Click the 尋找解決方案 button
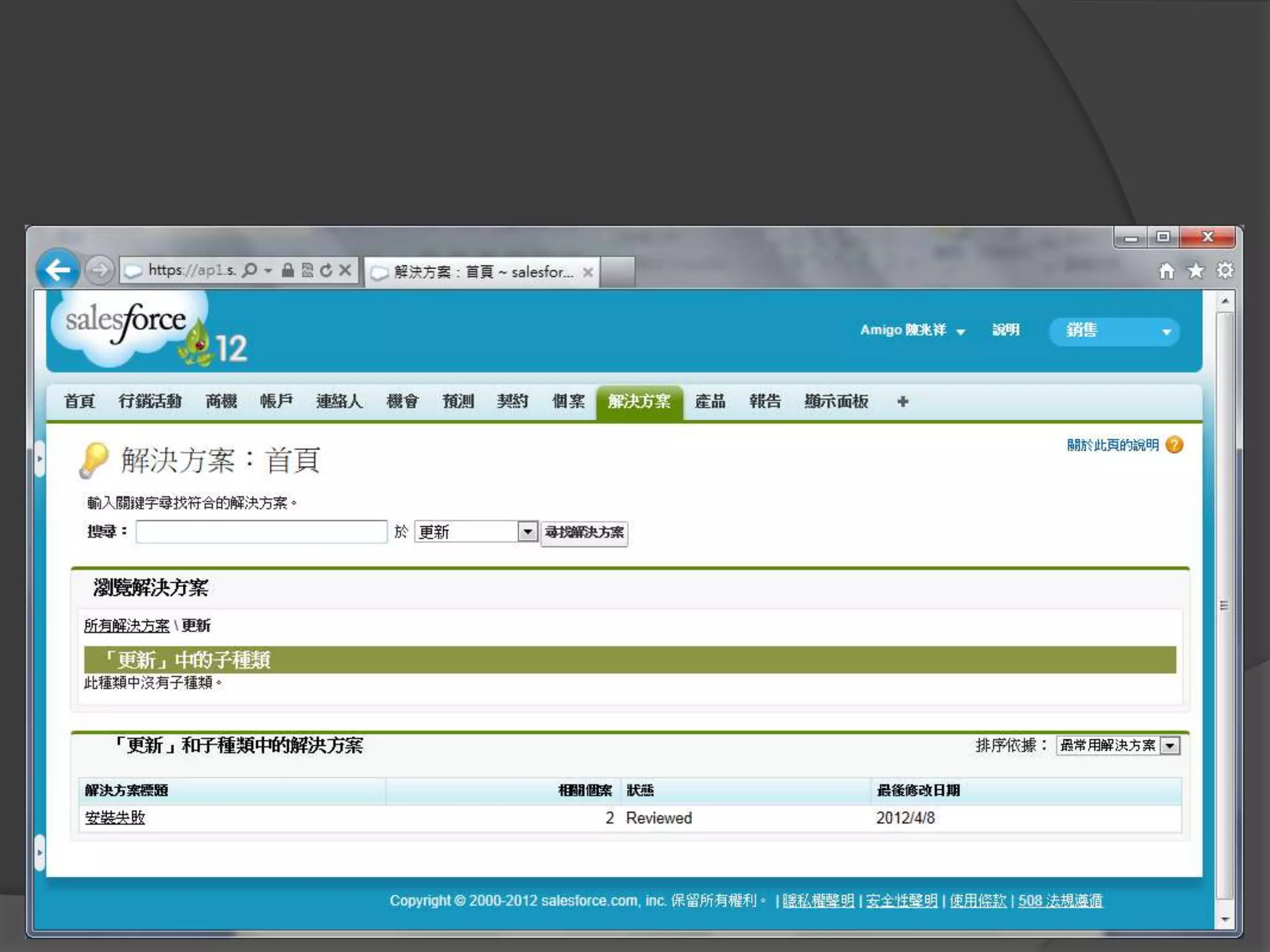This screenshot has width=1270, height=952. point(584,532)
